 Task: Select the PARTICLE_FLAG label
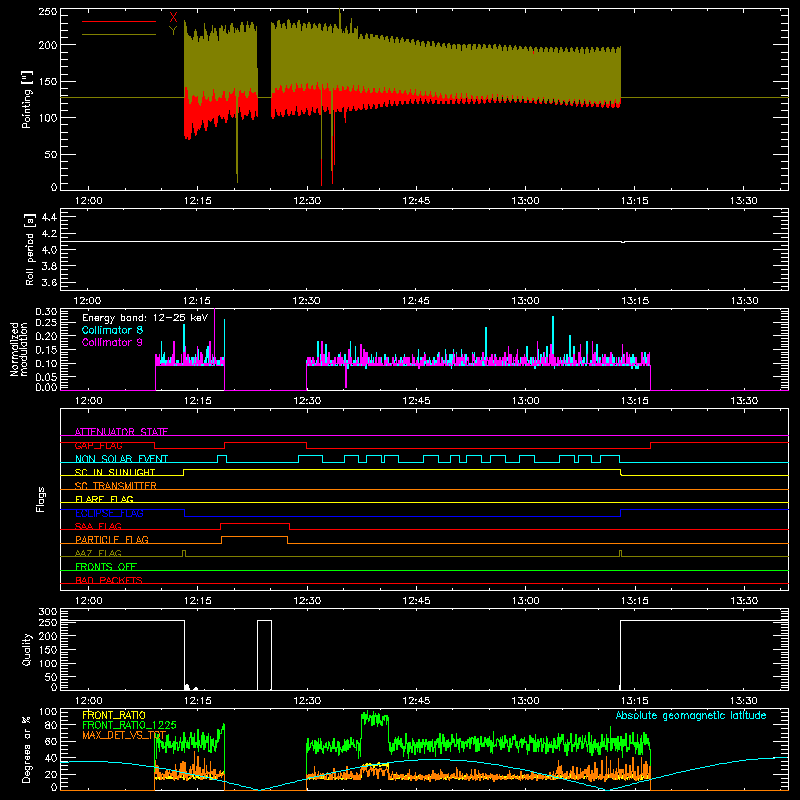(112, 539)
